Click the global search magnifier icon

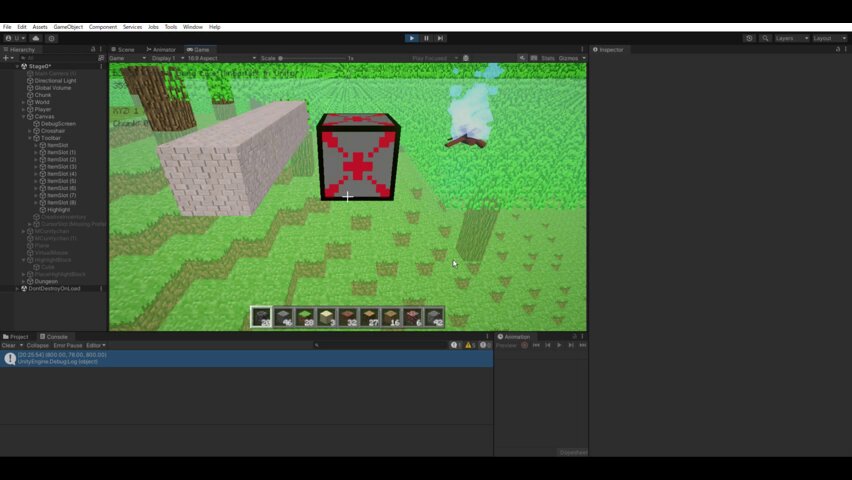765,38
